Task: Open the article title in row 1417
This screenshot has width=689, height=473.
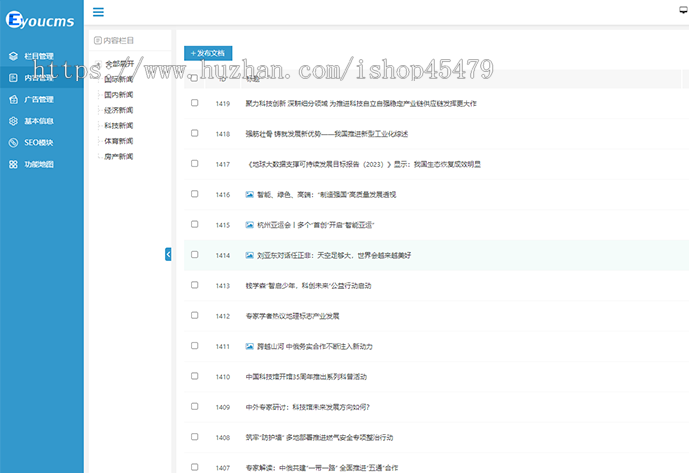Action: [363, 164]
